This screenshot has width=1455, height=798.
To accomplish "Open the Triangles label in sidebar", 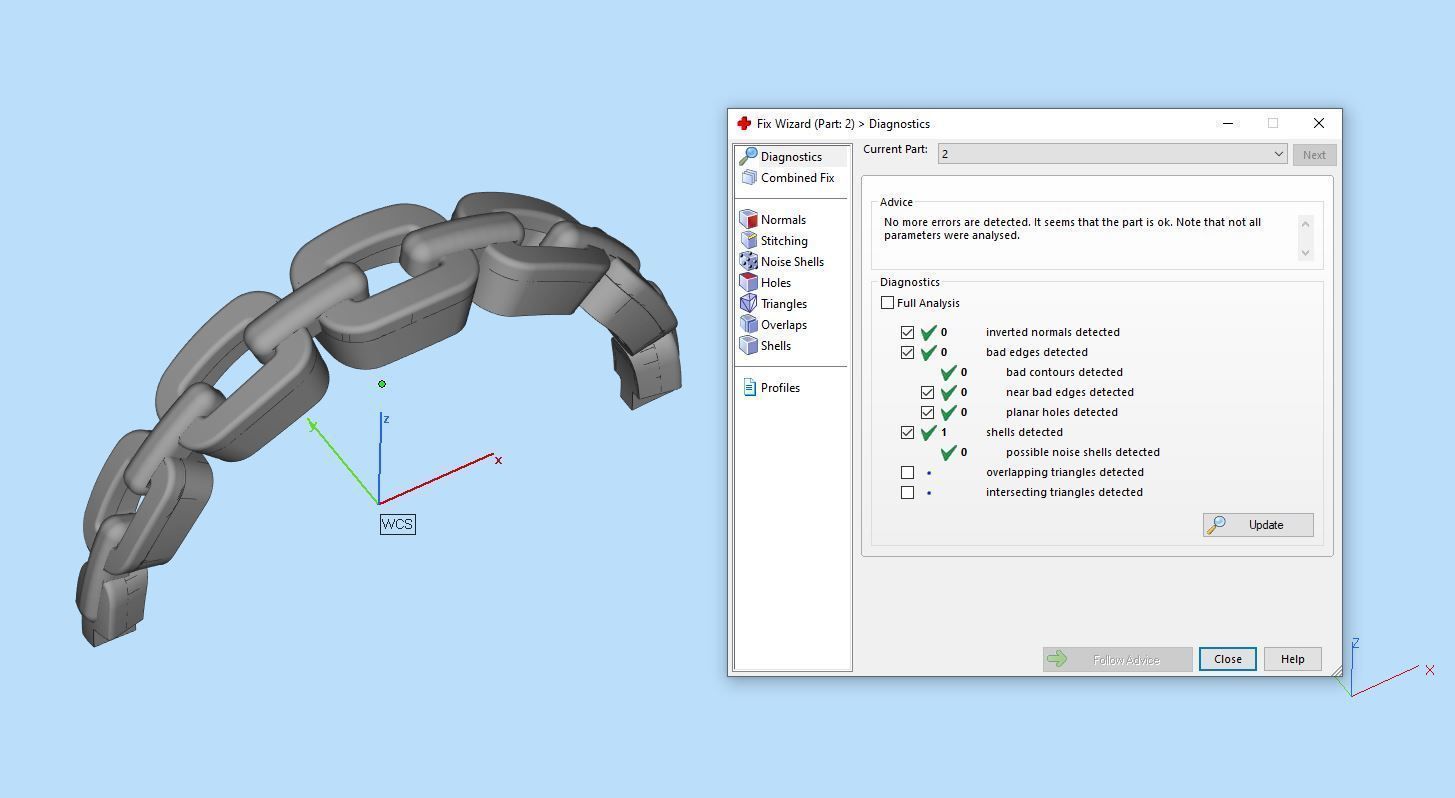I will (x=784, y=304).
